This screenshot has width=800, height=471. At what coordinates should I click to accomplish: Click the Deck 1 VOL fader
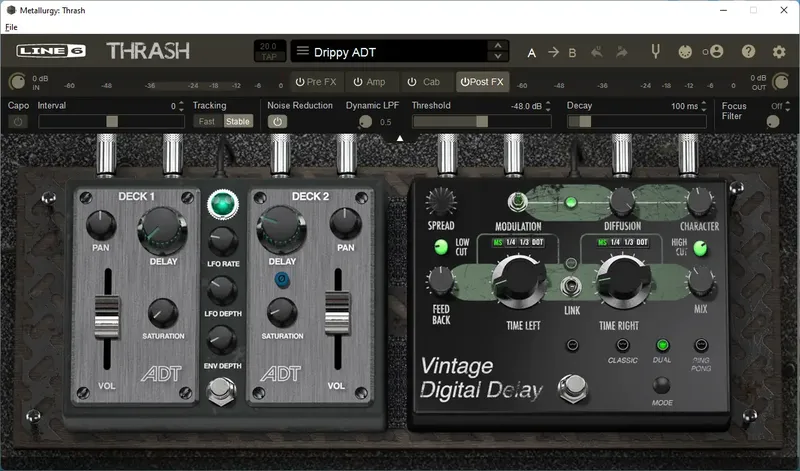(x=107, y=318)
